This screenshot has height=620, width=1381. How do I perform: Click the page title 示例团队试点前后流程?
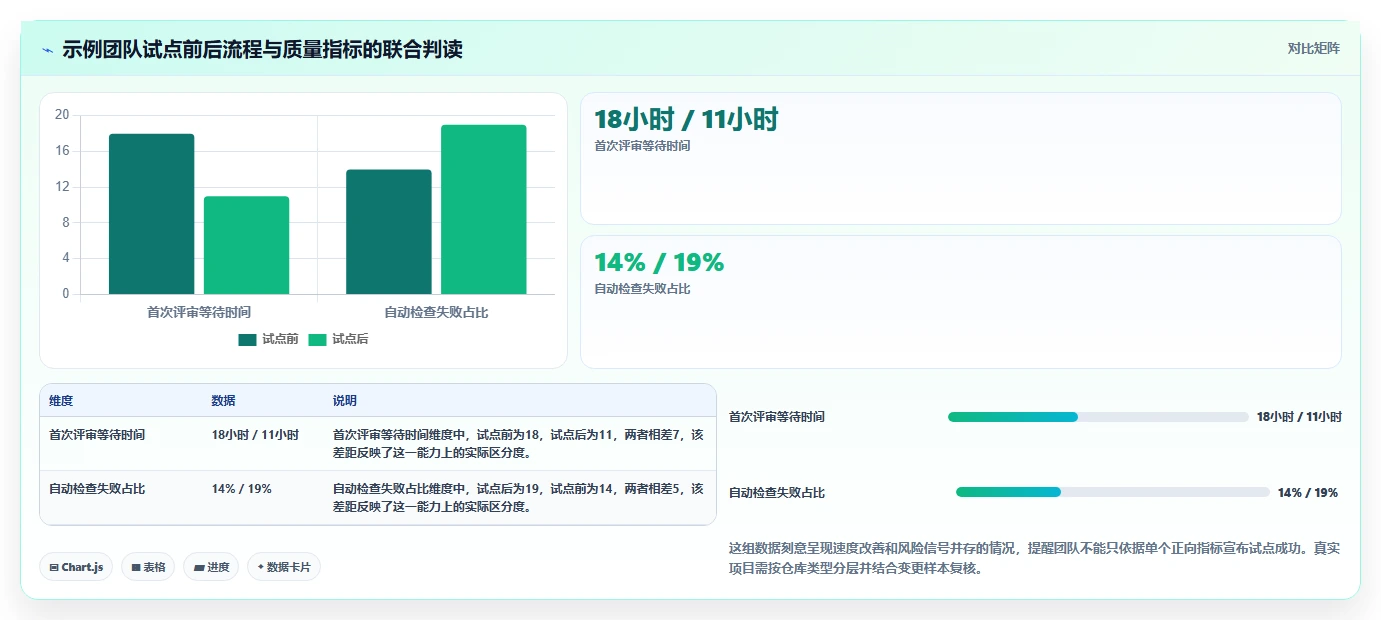(x=262, y=49)
